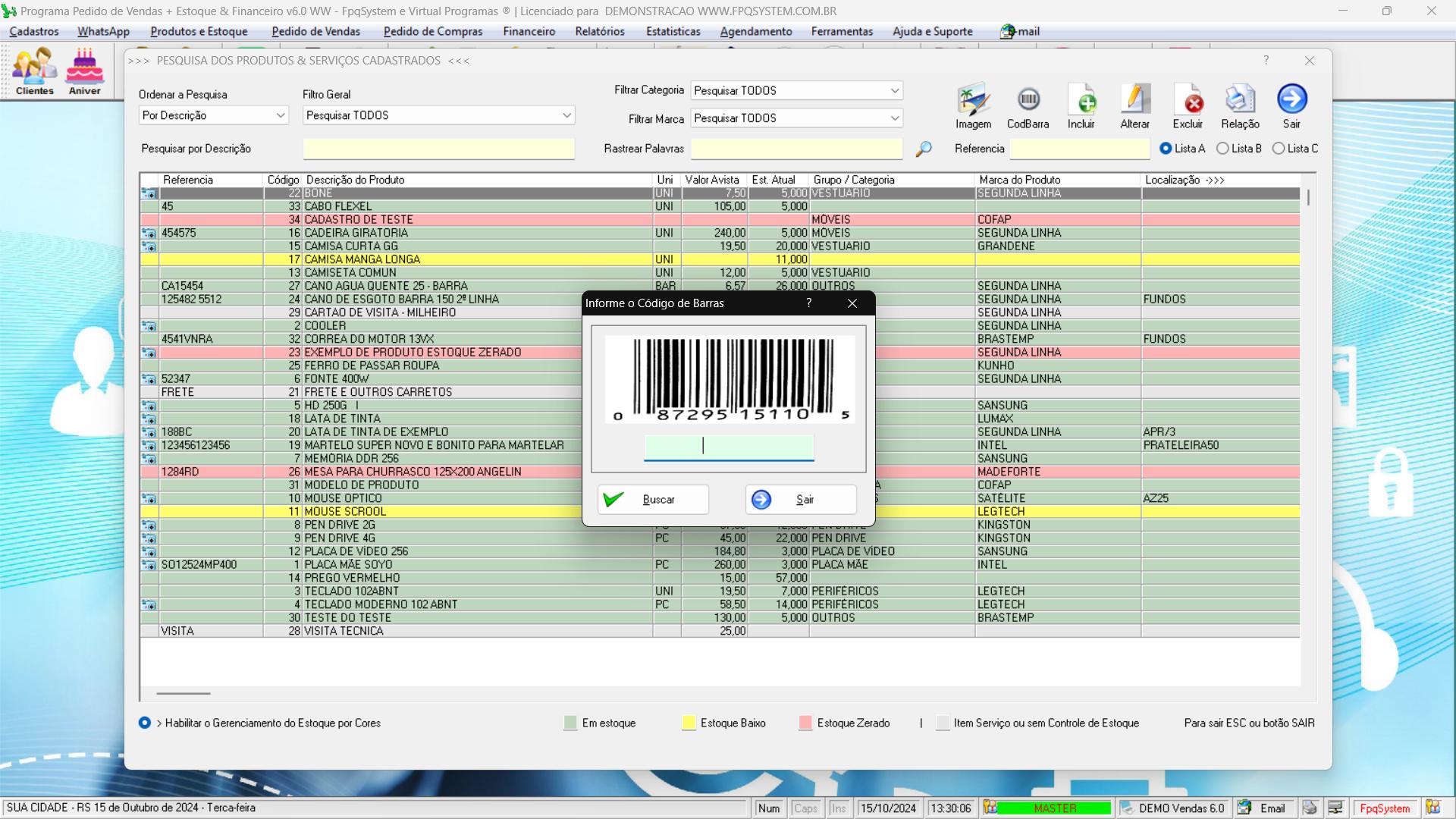Click the Rastrear Palavras input field

pos(796,149)
